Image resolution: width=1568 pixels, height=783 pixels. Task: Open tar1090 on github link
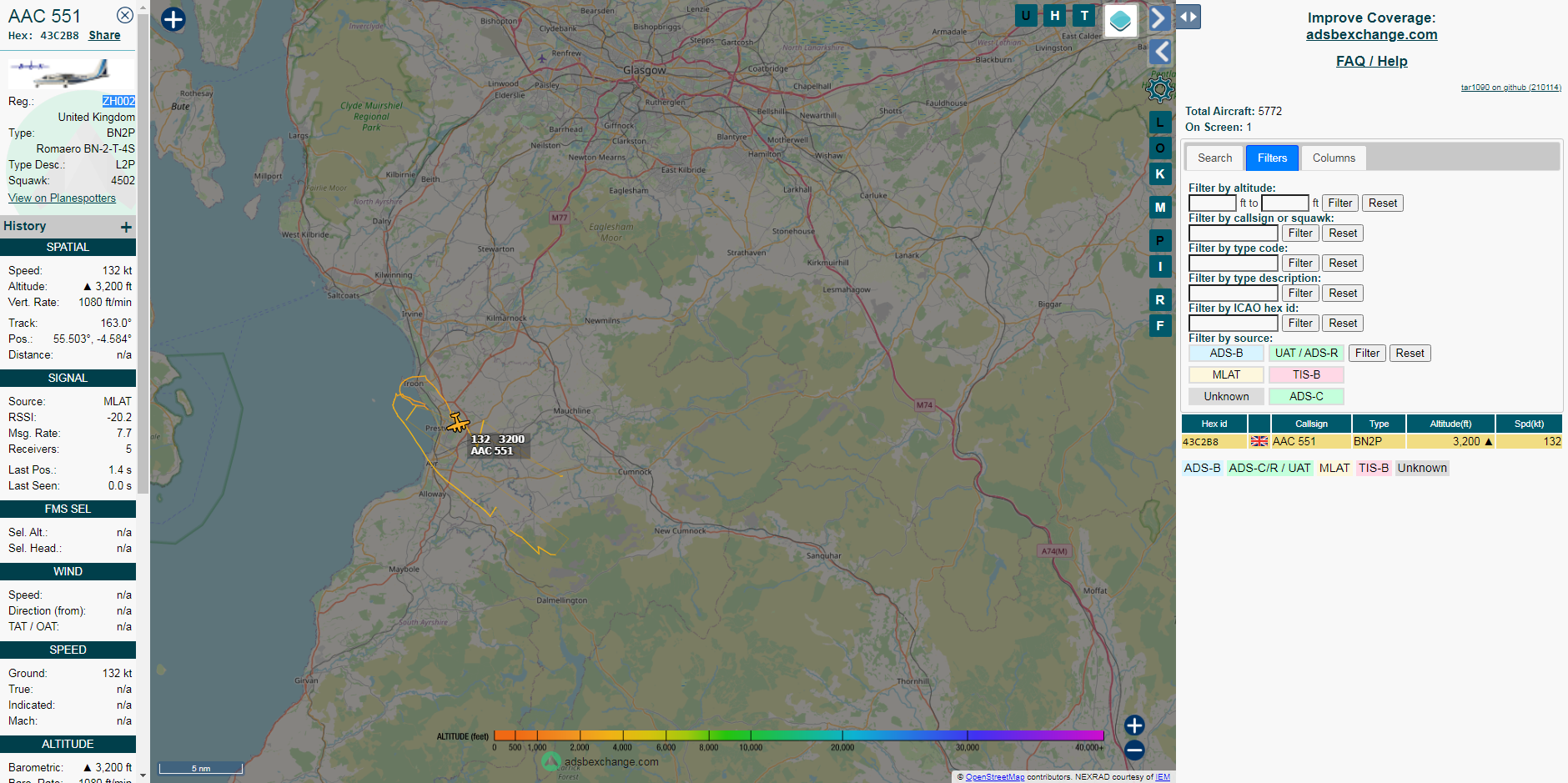point(1510,88)
